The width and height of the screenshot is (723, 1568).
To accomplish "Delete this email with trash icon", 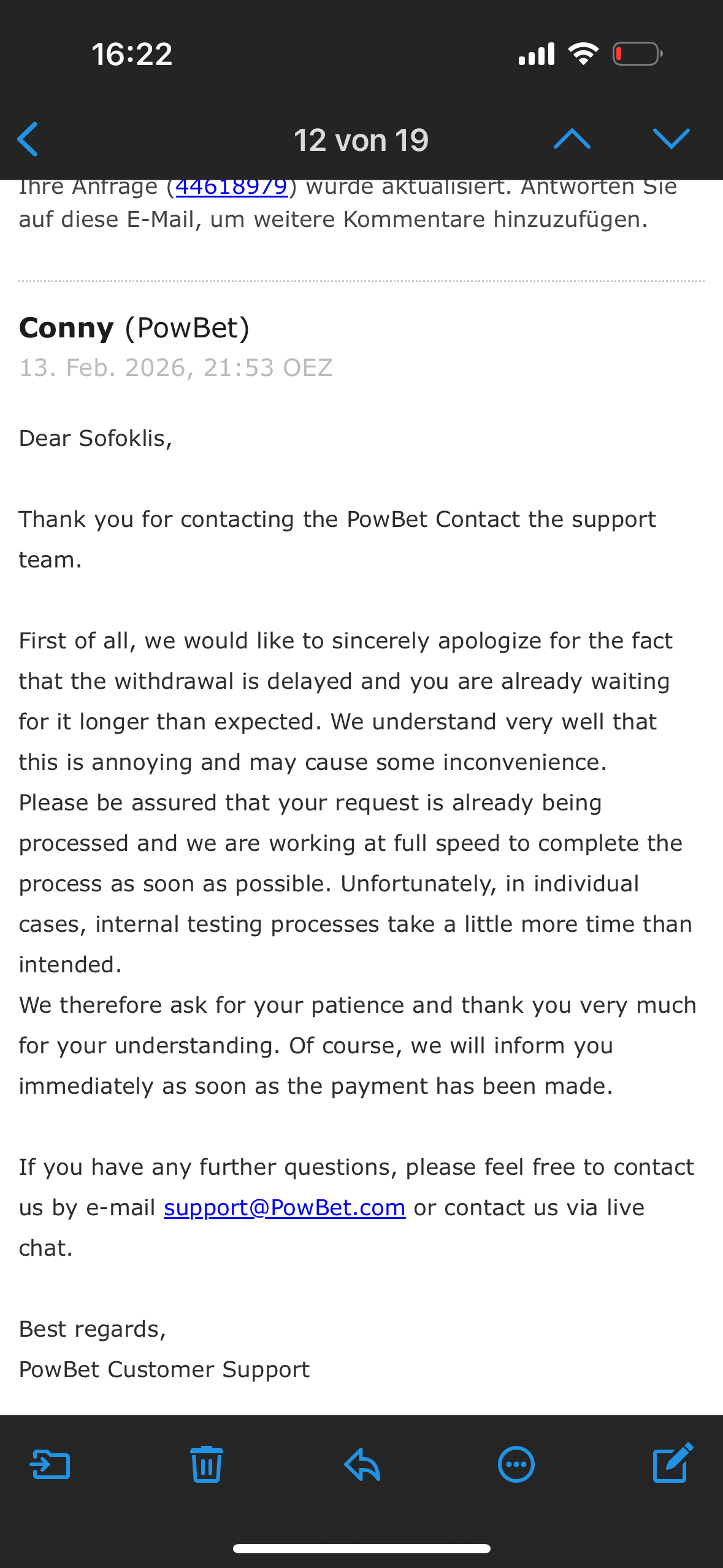I will point(207,1464).
